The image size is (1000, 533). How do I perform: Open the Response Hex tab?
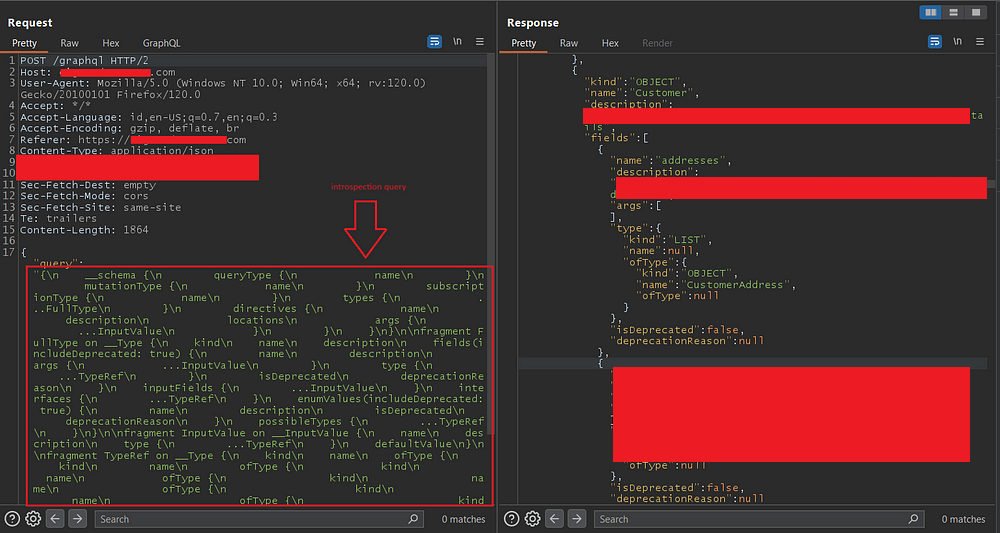click(x=610, y=43)
